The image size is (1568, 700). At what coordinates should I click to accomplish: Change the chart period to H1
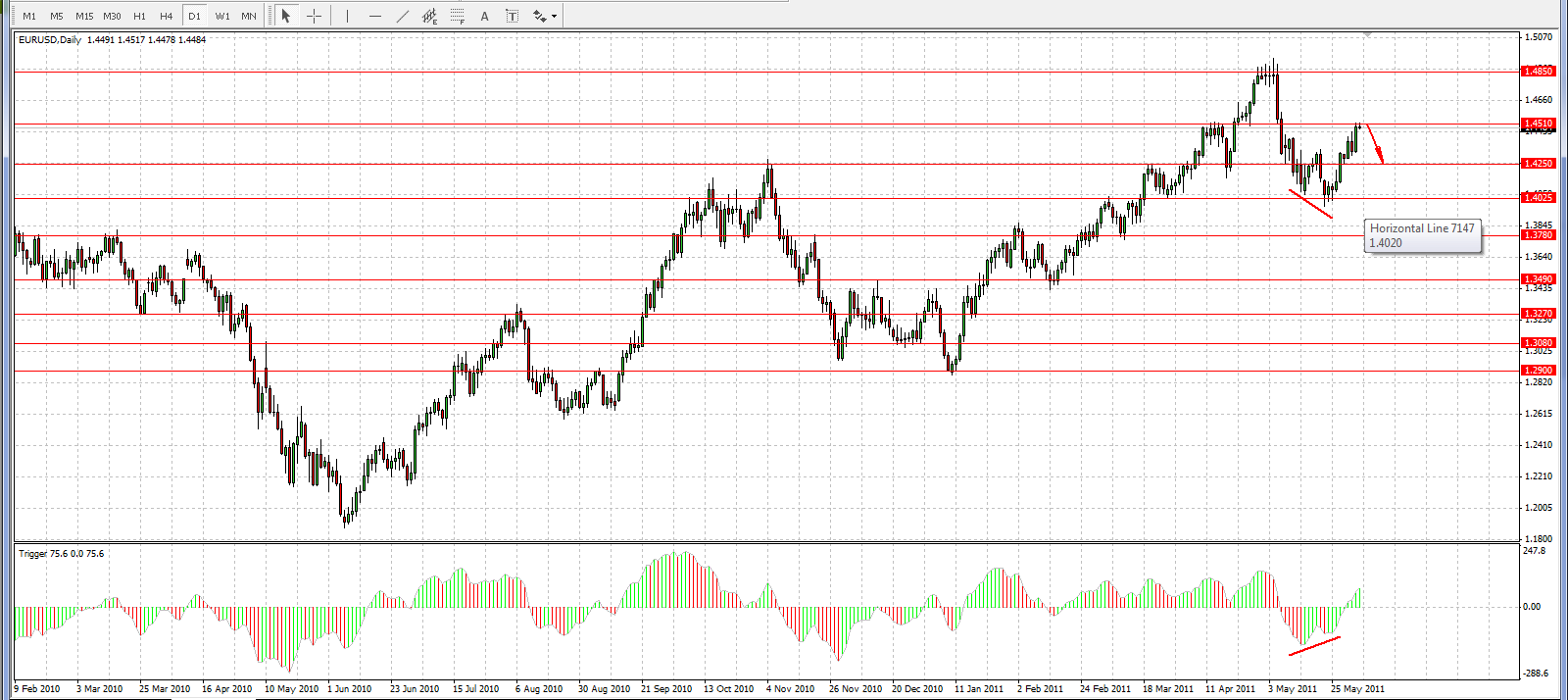point(139,16)
